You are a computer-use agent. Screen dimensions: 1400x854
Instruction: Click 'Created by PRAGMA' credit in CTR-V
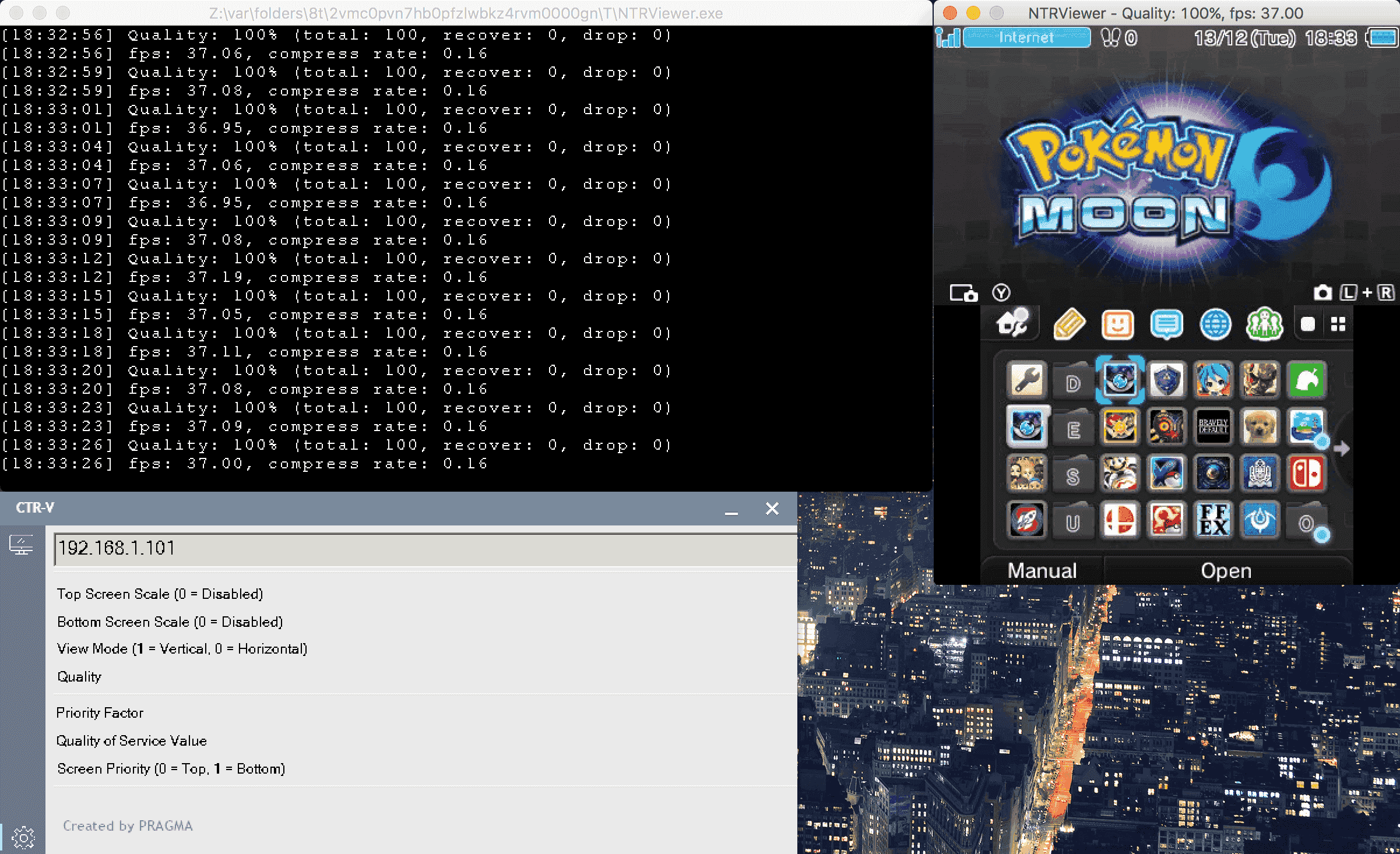128,826
